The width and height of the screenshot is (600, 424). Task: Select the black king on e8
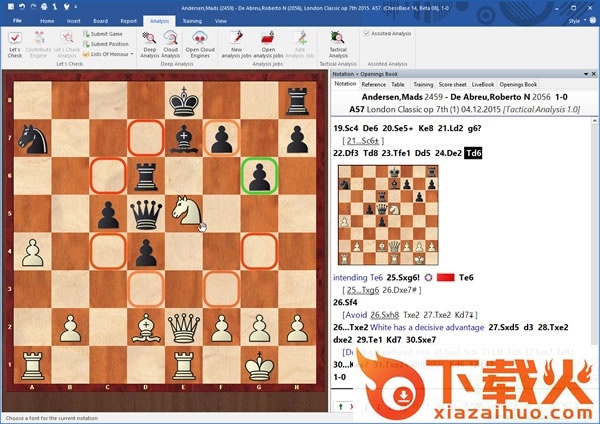click(184, 101)
